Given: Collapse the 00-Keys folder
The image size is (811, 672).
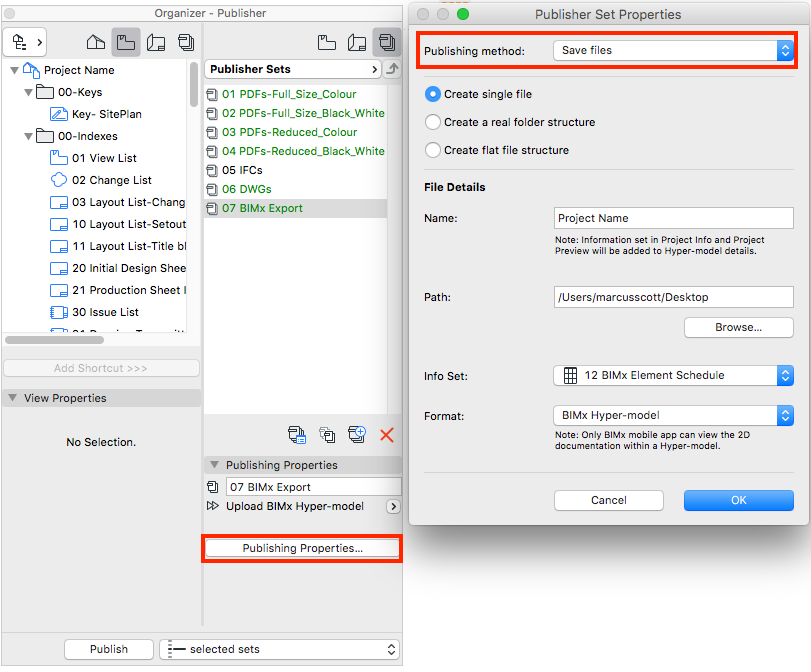Looking at the screenshot, I should (28, 92).
